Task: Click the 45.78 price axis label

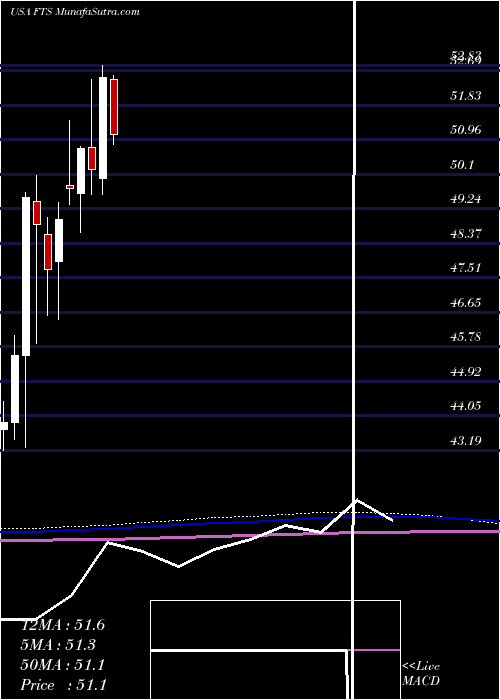Action: [466, 336]
